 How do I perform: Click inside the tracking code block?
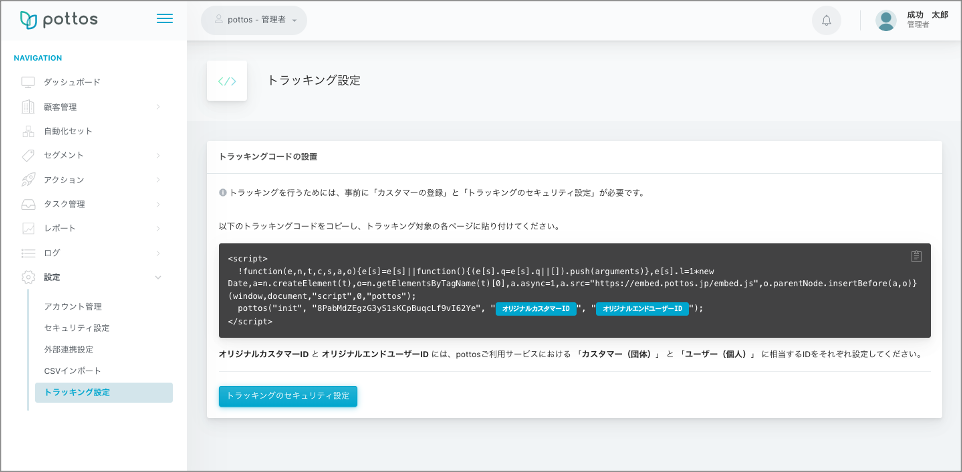coord(574,290)
